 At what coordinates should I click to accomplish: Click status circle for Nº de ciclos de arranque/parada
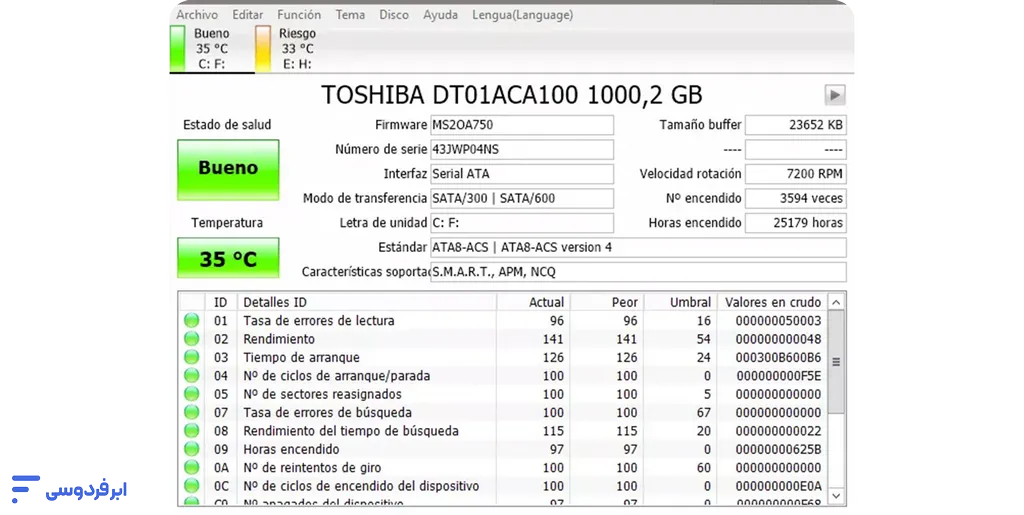191,375
